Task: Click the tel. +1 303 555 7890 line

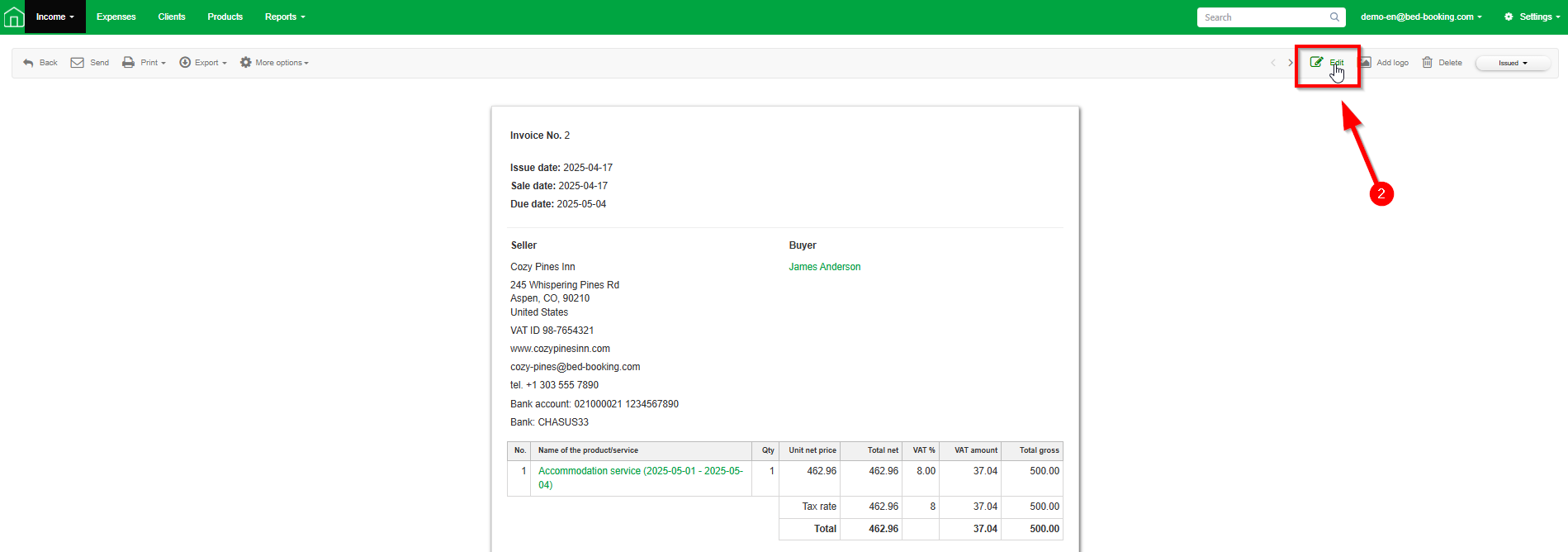Action: pyautogui.click(x=554, y=385)
